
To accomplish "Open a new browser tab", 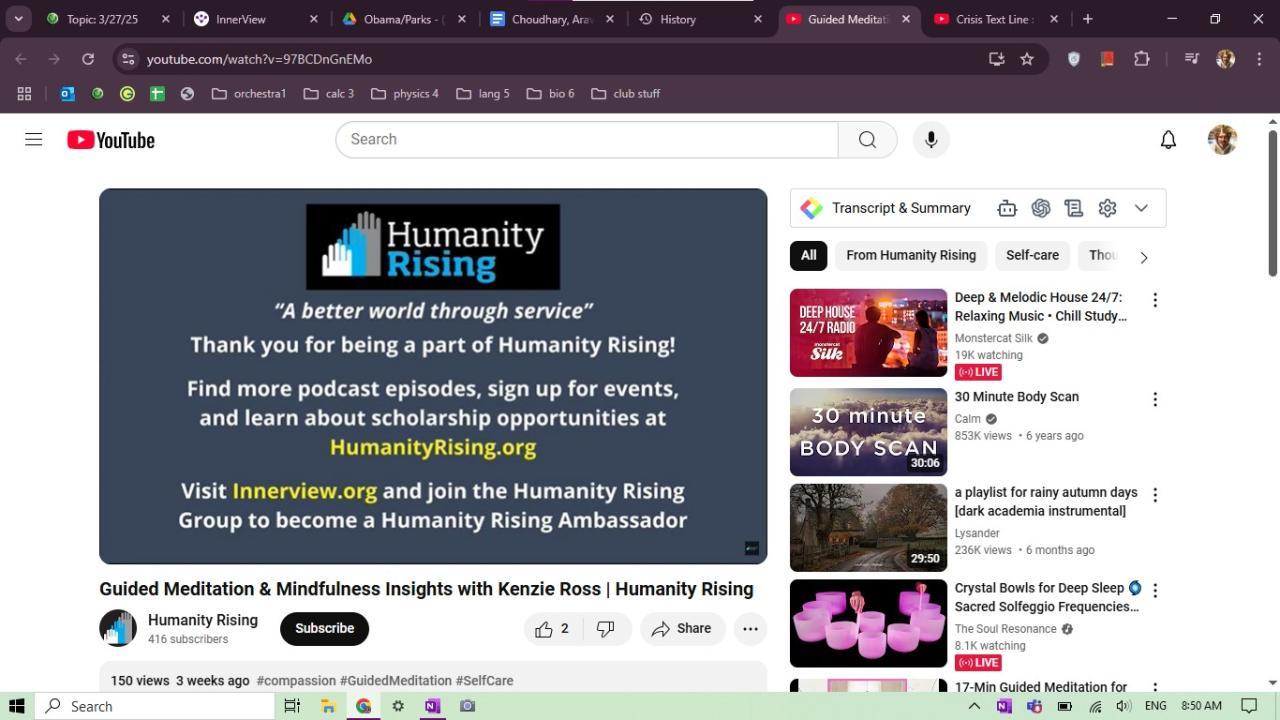I will tap(1088, 19).
